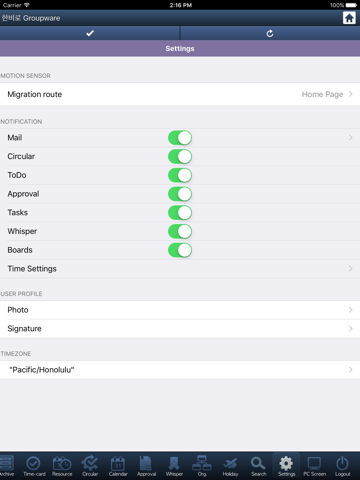
Task: Open the Calendar icon in bottom bar
Action: (x=118, y=466)
